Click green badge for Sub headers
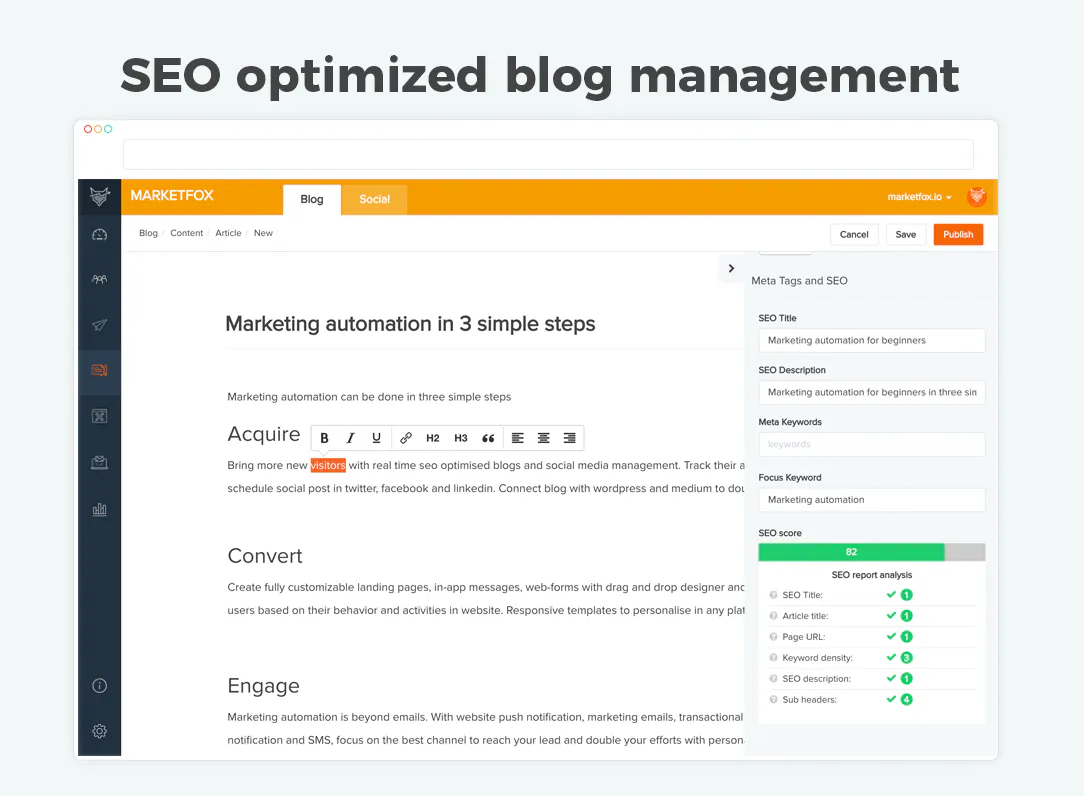The height and width of the screenshot is (796, 1084). pyautogui.click(x=906, y=699)
